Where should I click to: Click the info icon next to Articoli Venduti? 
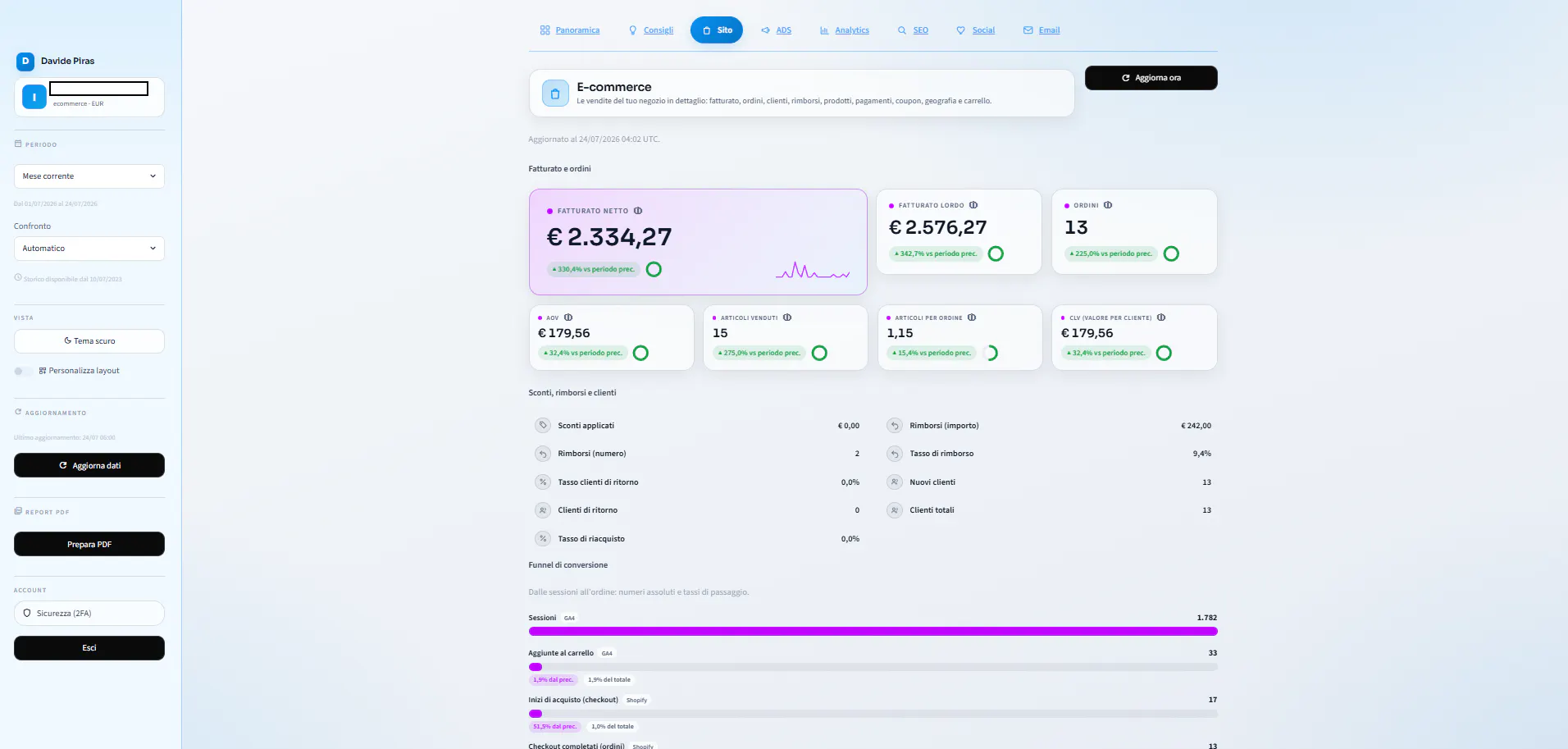point(787,317)
